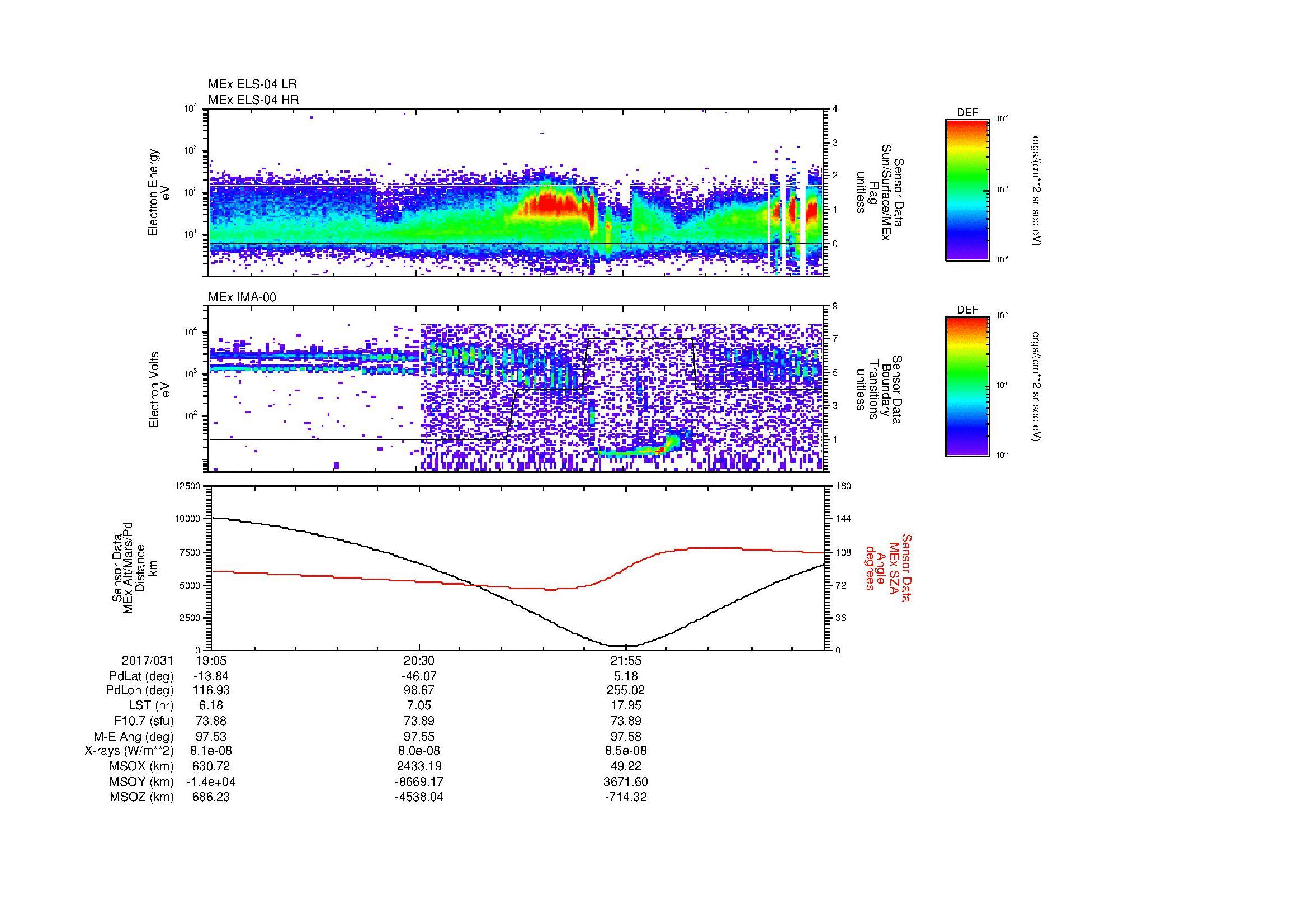The image size is (1308, 924).
Task: Click the MSOZ value -714.32
Action: click(x=626, y=797)
